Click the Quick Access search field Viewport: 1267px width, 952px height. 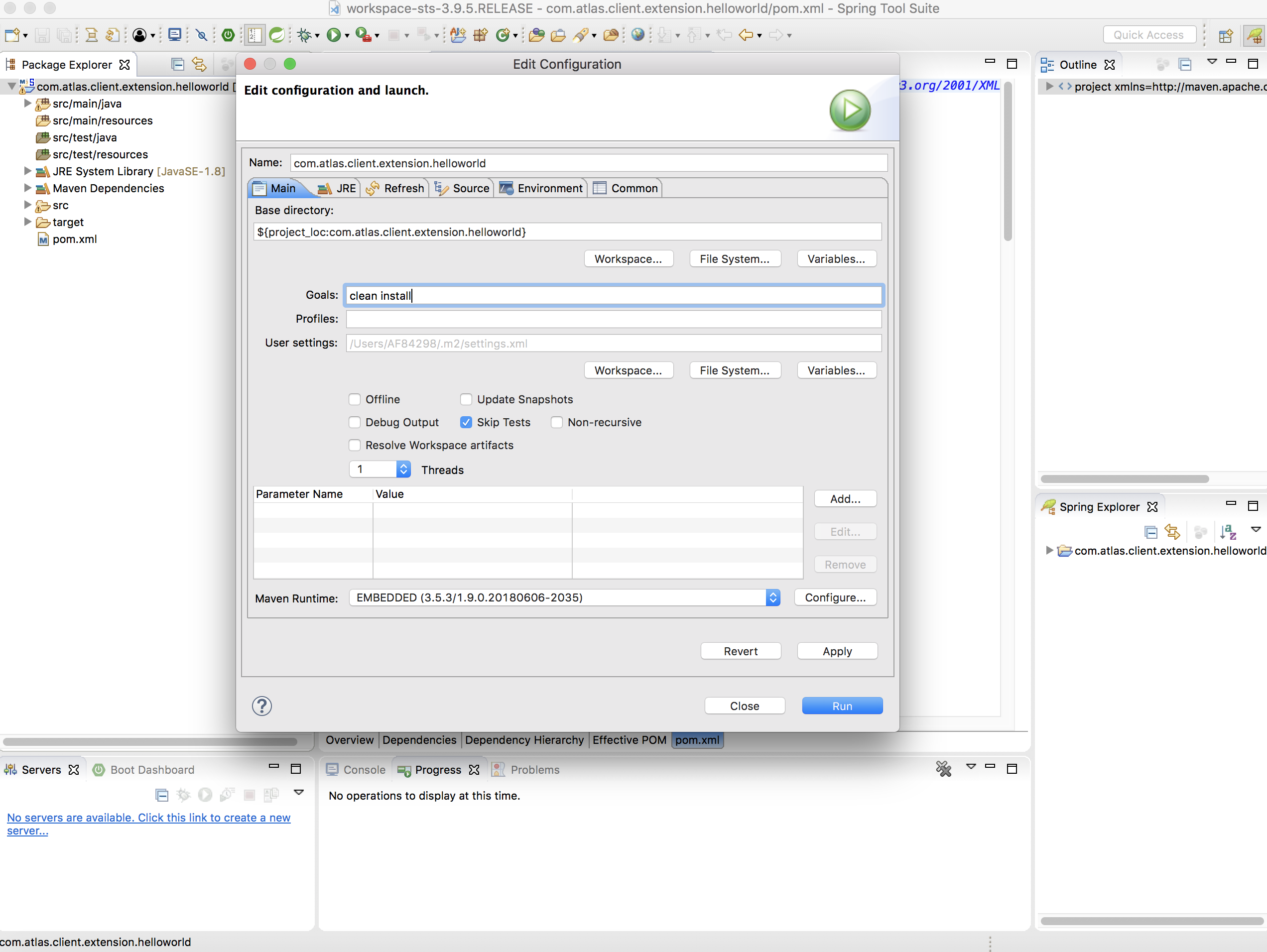coord(1149,35)
